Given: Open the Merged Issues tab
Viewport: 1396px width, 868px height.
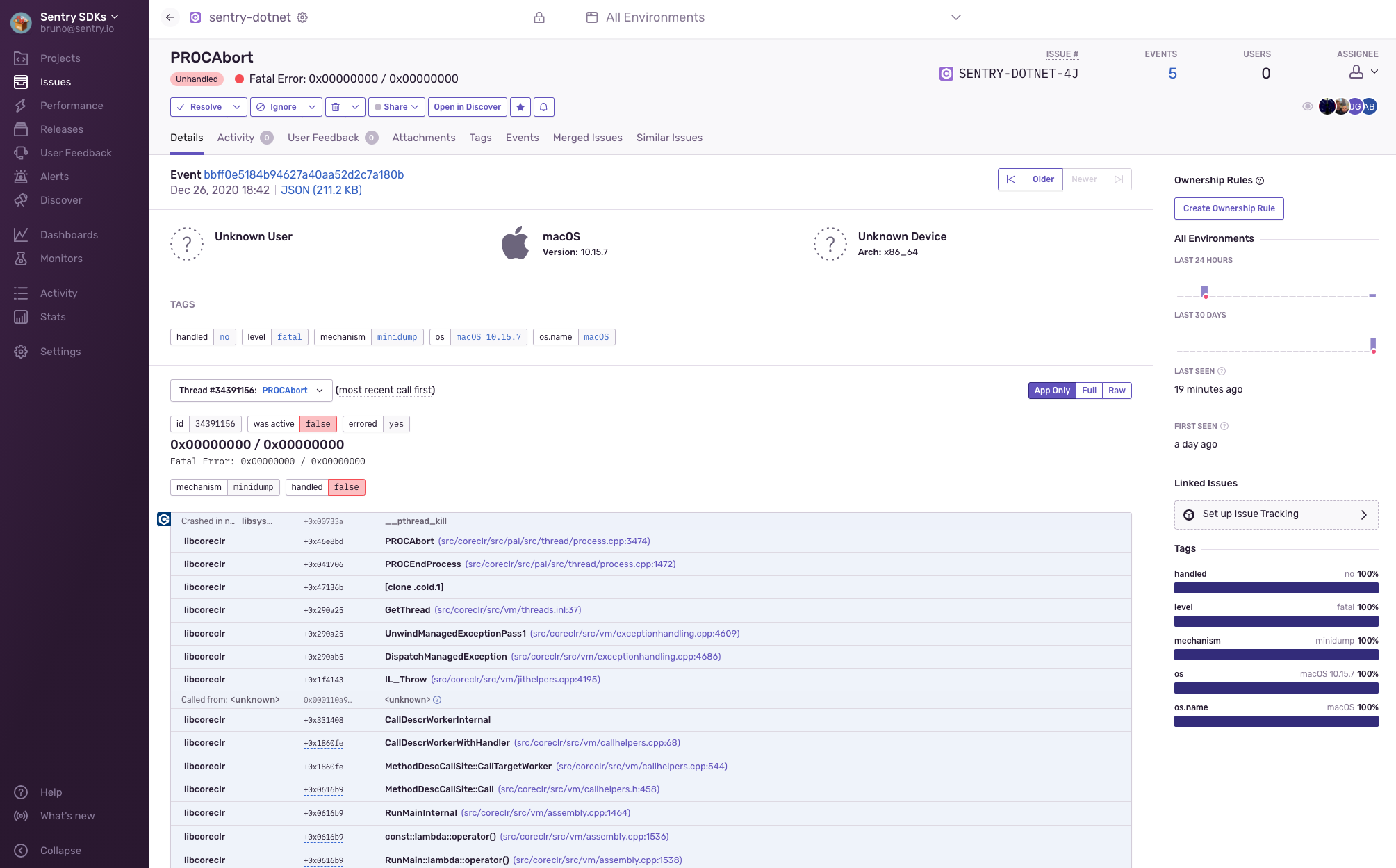Looking at the screenshot, I should (587, 138).
